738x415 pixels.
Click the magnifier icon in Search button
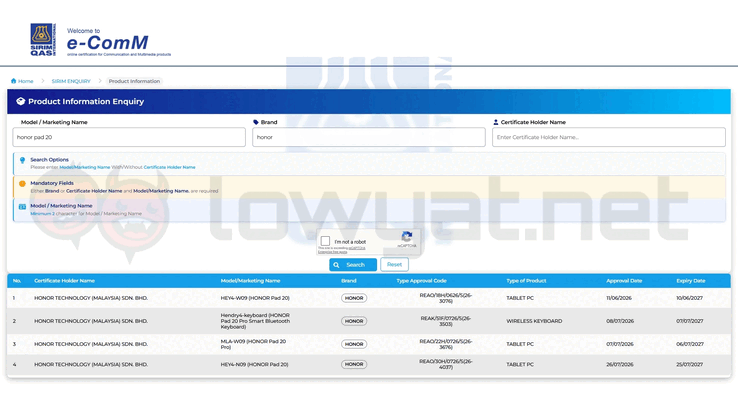(x=337, y=265)
